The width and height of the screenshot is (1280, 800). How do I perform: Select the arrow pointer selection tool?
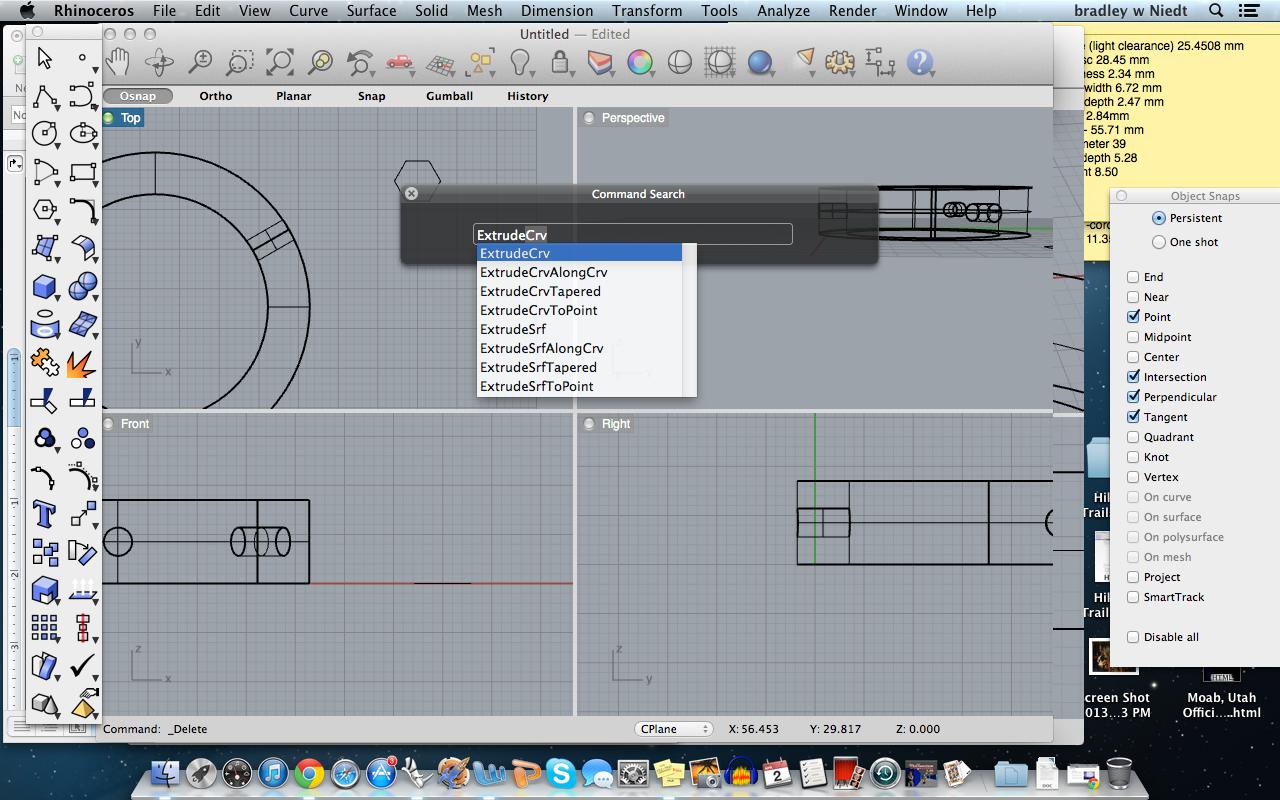(45, 58)
